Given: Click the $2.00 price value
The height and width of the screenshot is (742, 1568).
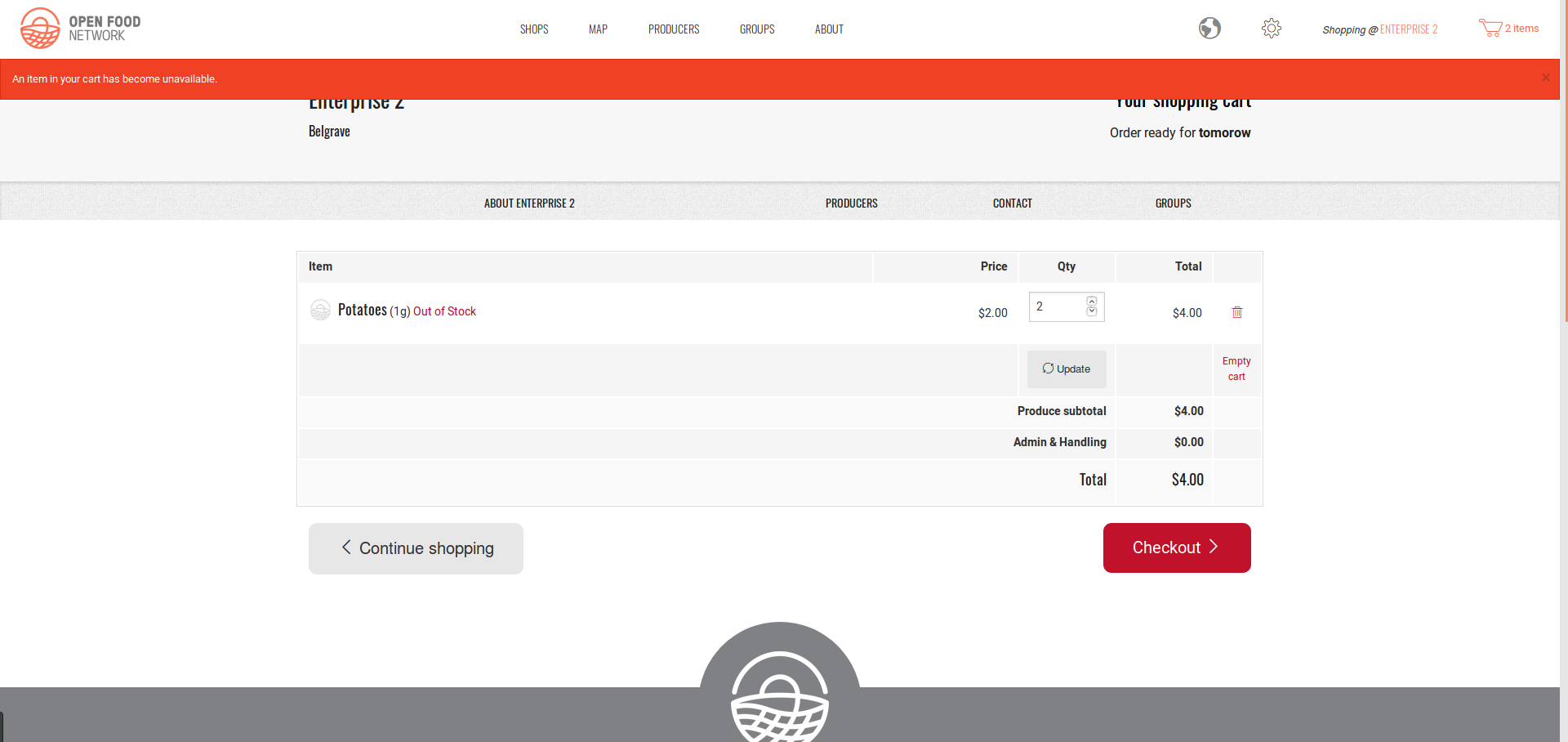Looking at the screenshot, I should pos(993,313).
